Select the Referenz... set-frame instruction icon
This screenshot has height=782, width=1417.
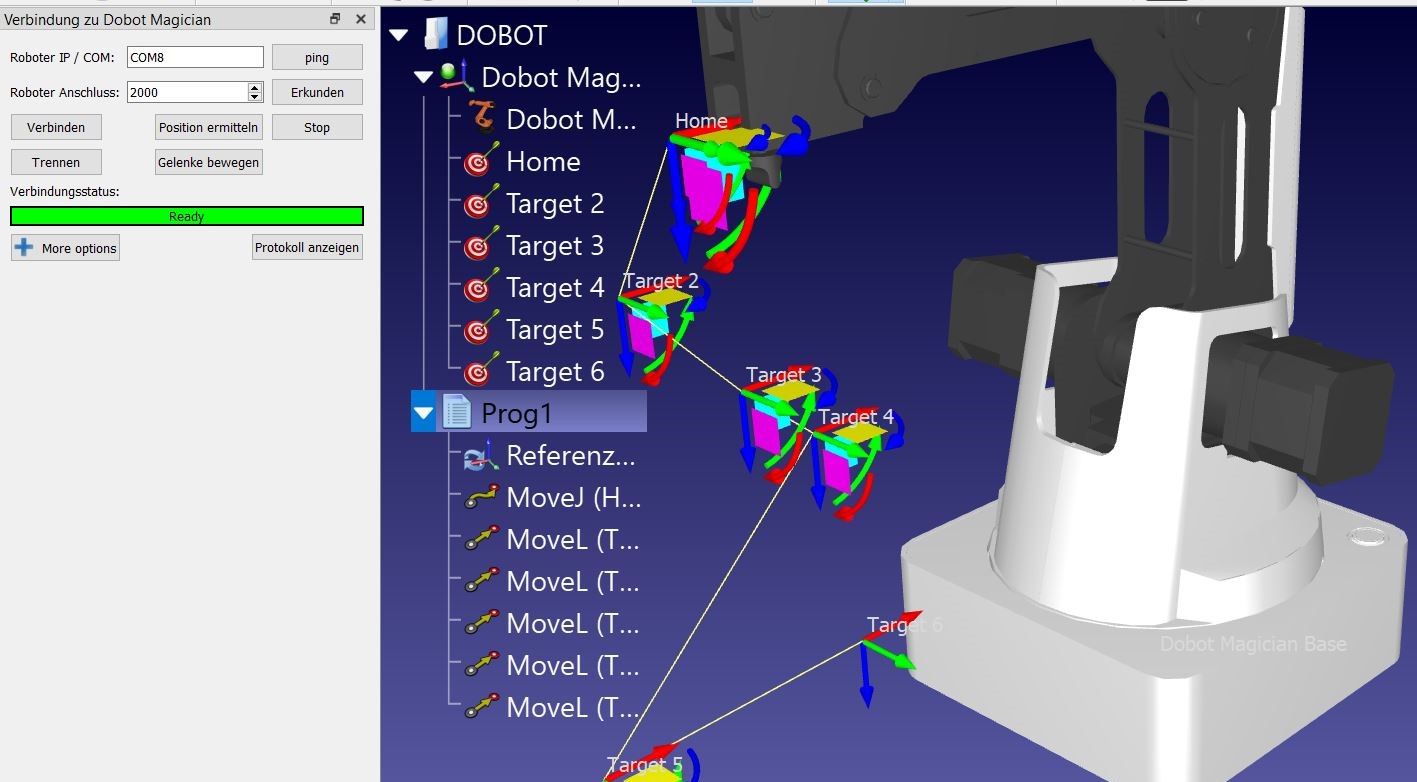pos(481,455)
